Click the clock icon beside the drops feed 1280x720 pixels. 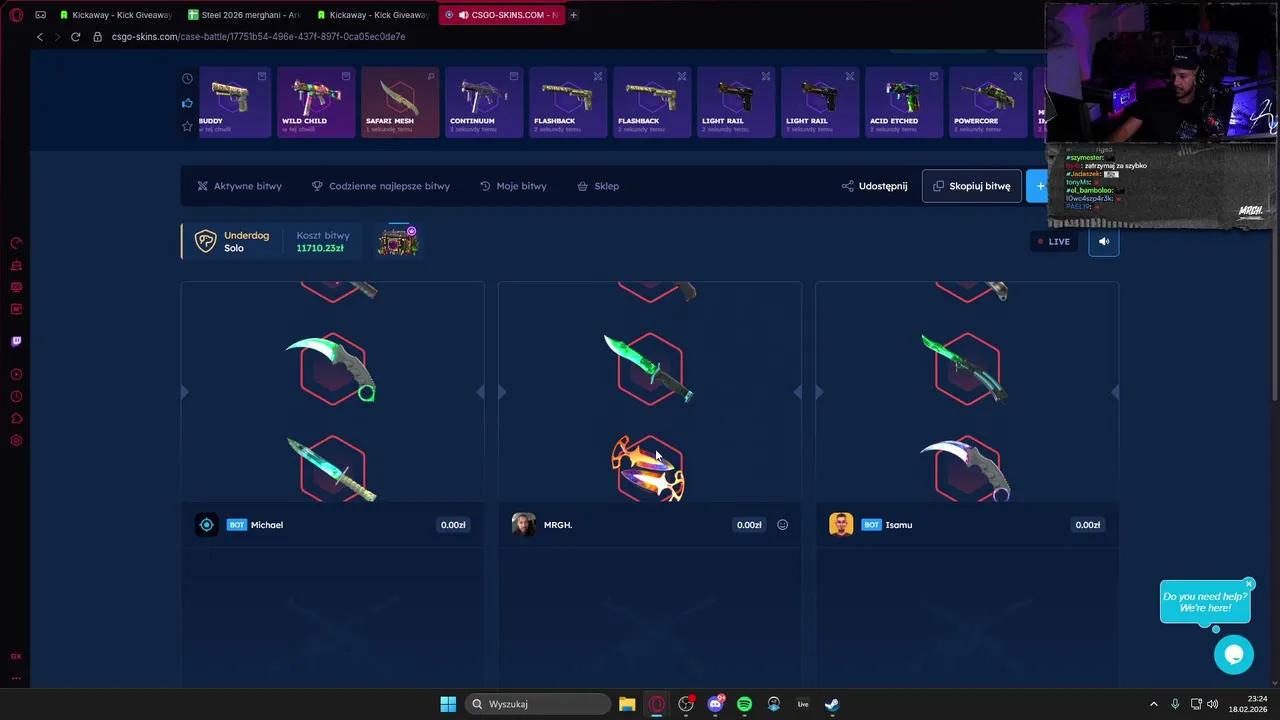point(187,79)
